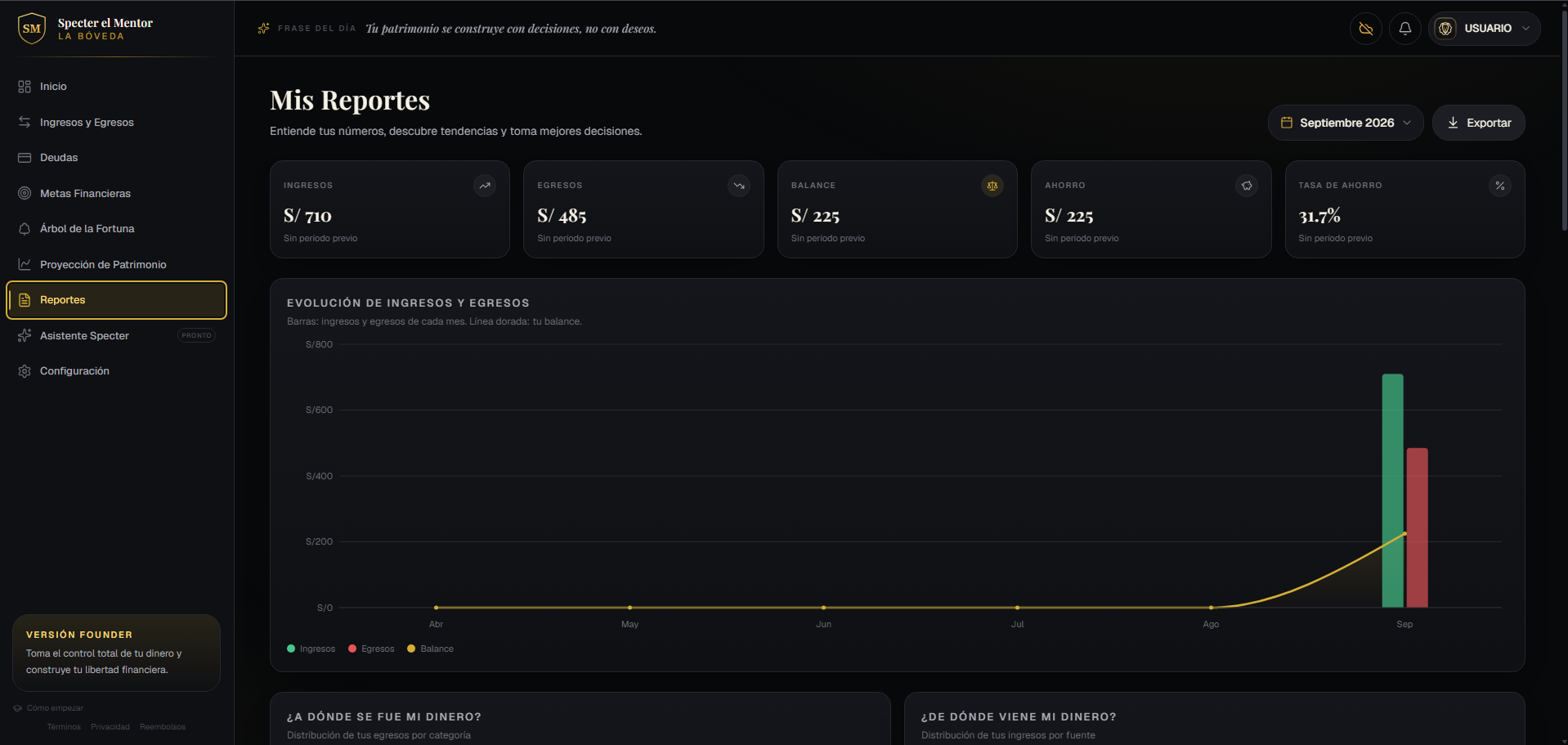Open Asistente Specter item
This screenshot has height=745, width=1568.
point(116,335)
